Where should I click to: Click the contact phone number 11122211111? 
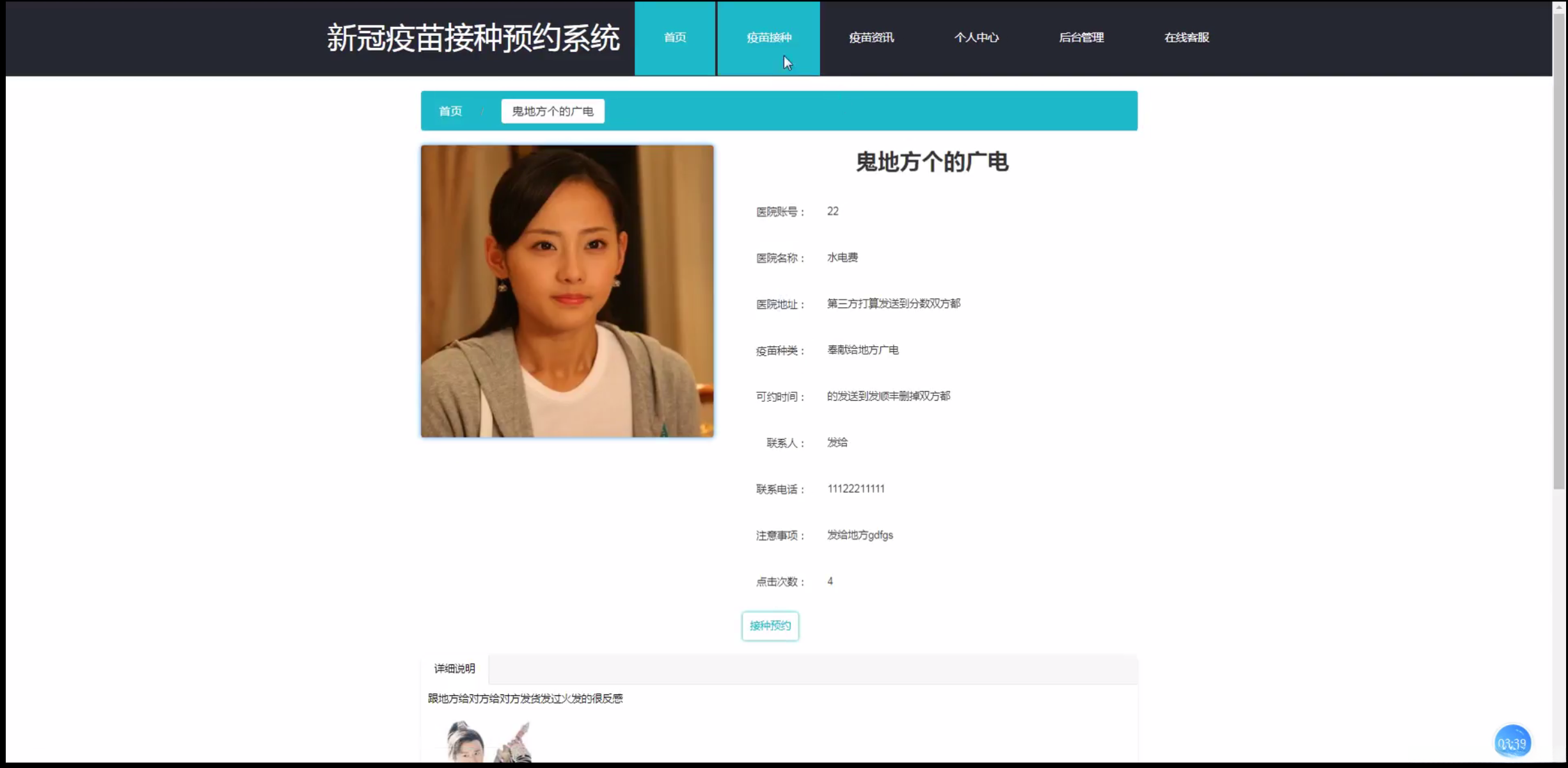pos(855,489)
